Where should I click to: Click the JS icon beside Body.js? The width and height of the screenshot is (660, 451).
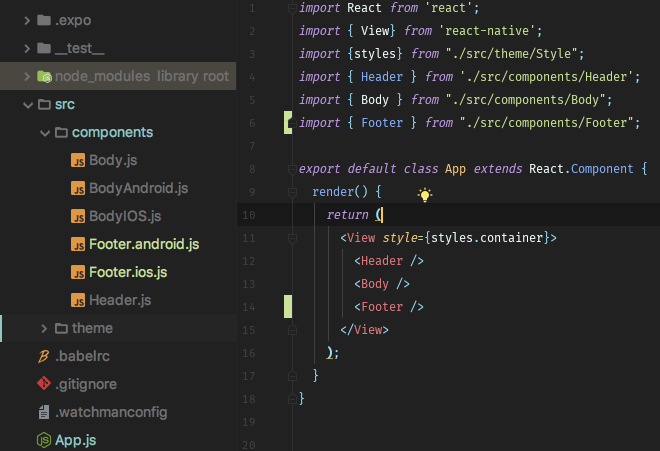pyautogui.click(x=78, y=160)
